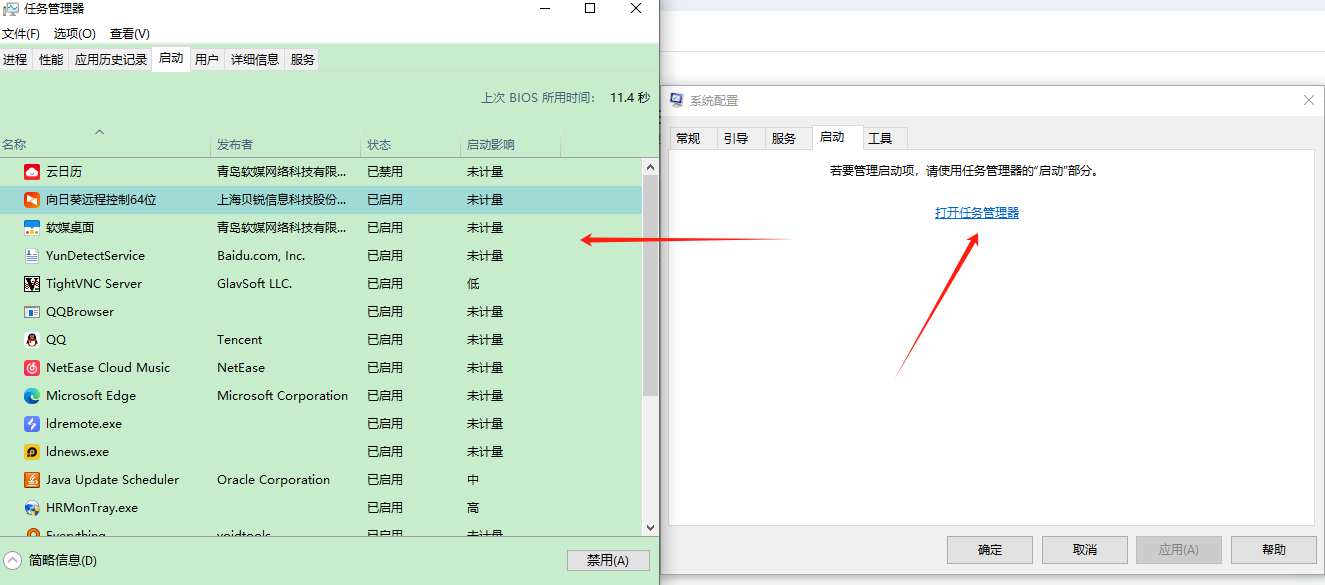Image resolution: width=1325 pixels, height=585 pixels.
Task: Sort by the 发布者 column header
Action: click(285, 144)
